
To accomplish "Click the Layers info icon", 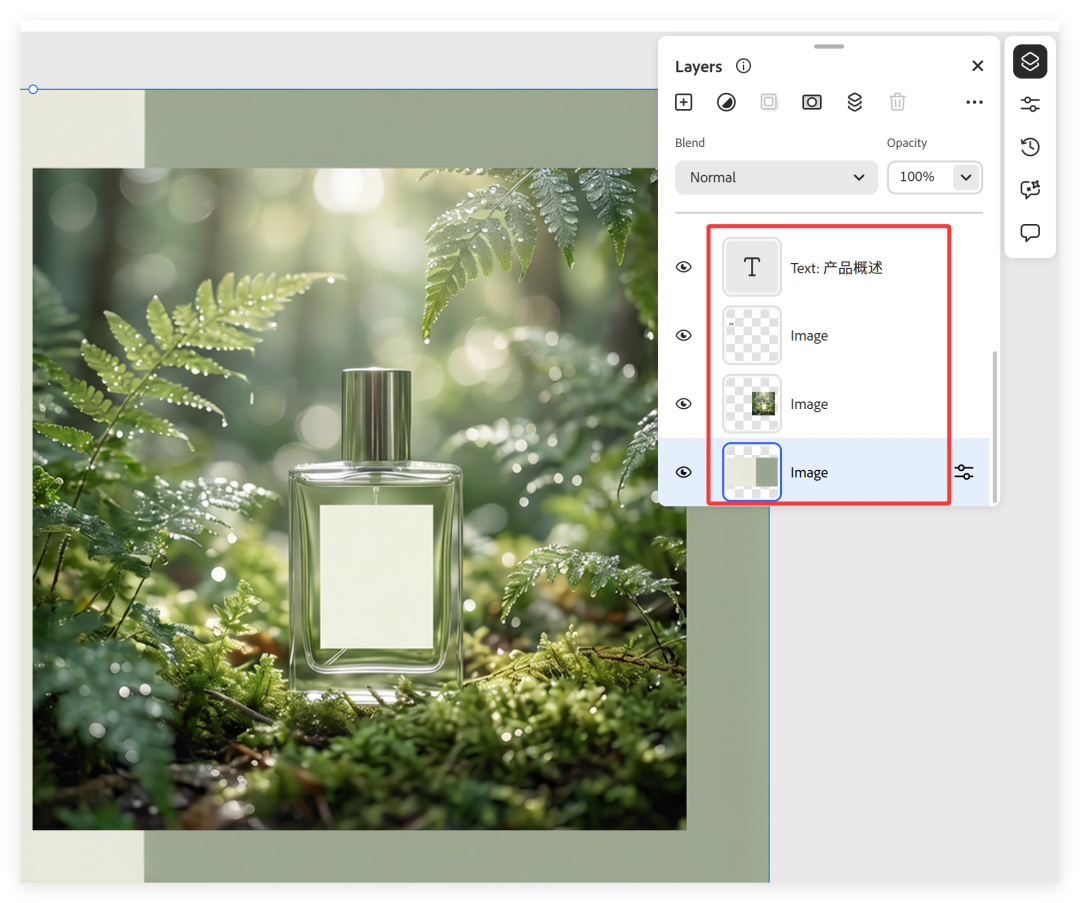I will (743, 66).
